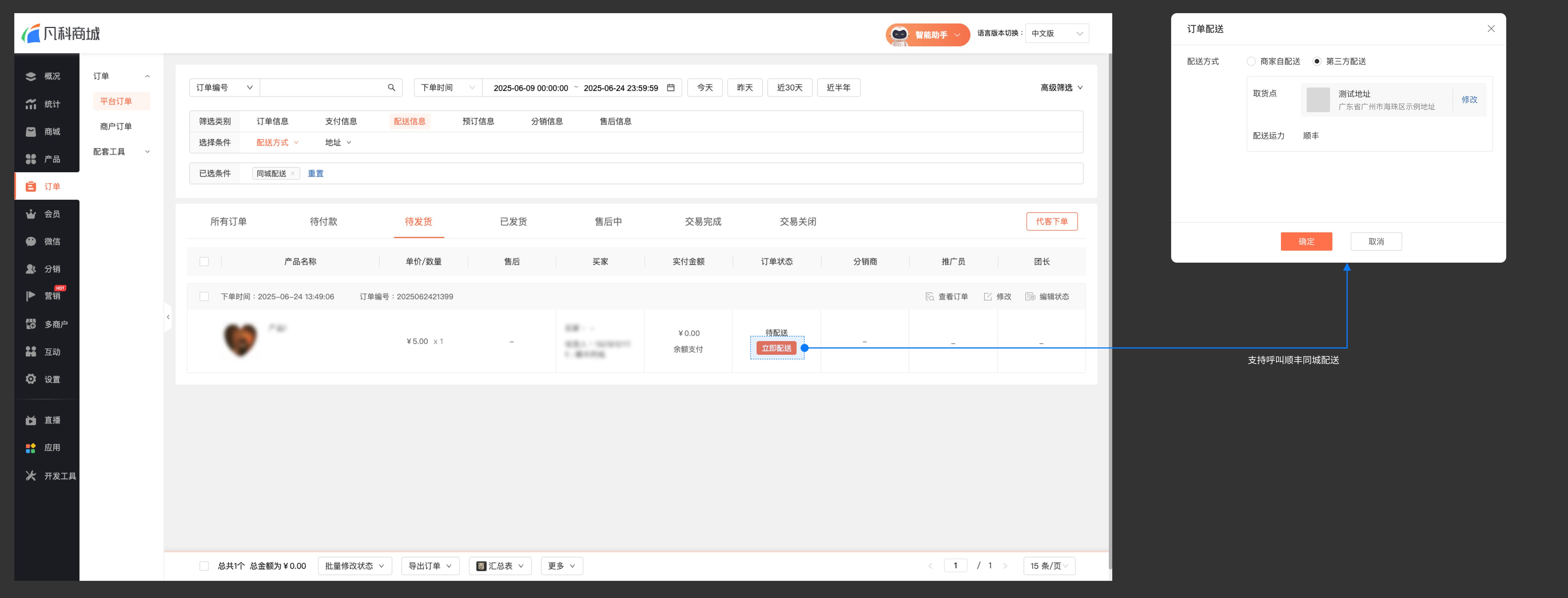Click the 代客下单 button
The width and height of the screenshot is (1568, 598).
1052,222
